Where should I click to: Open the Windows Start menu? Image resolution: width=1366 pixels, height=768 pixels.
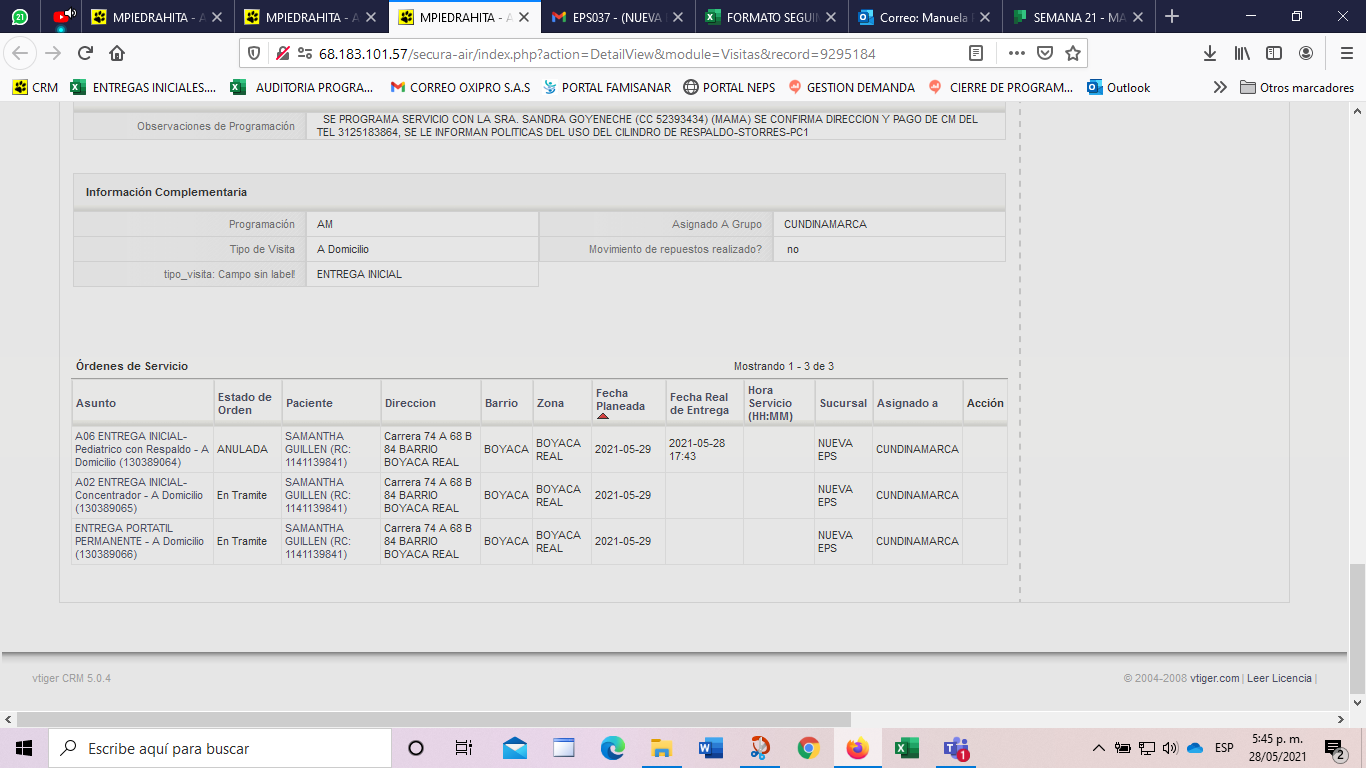24,748
